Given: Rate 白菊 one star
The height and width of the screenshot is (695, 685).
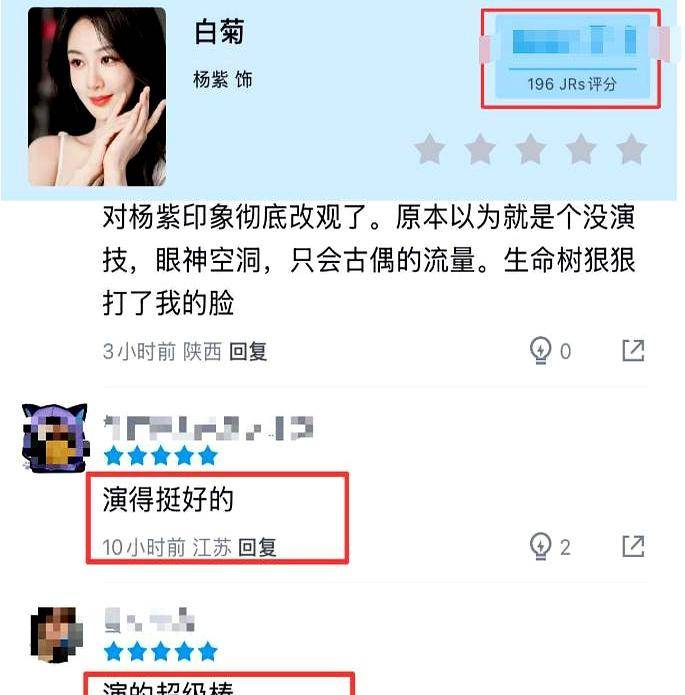Looking at the screenshot, I should pos(430,149).
